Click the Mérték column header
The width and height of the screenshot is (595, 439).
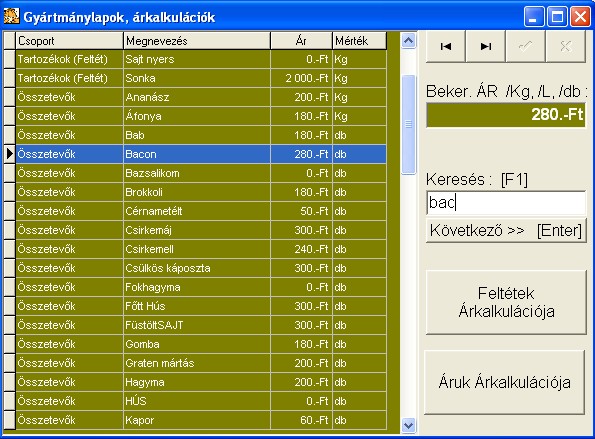[359, 41]
